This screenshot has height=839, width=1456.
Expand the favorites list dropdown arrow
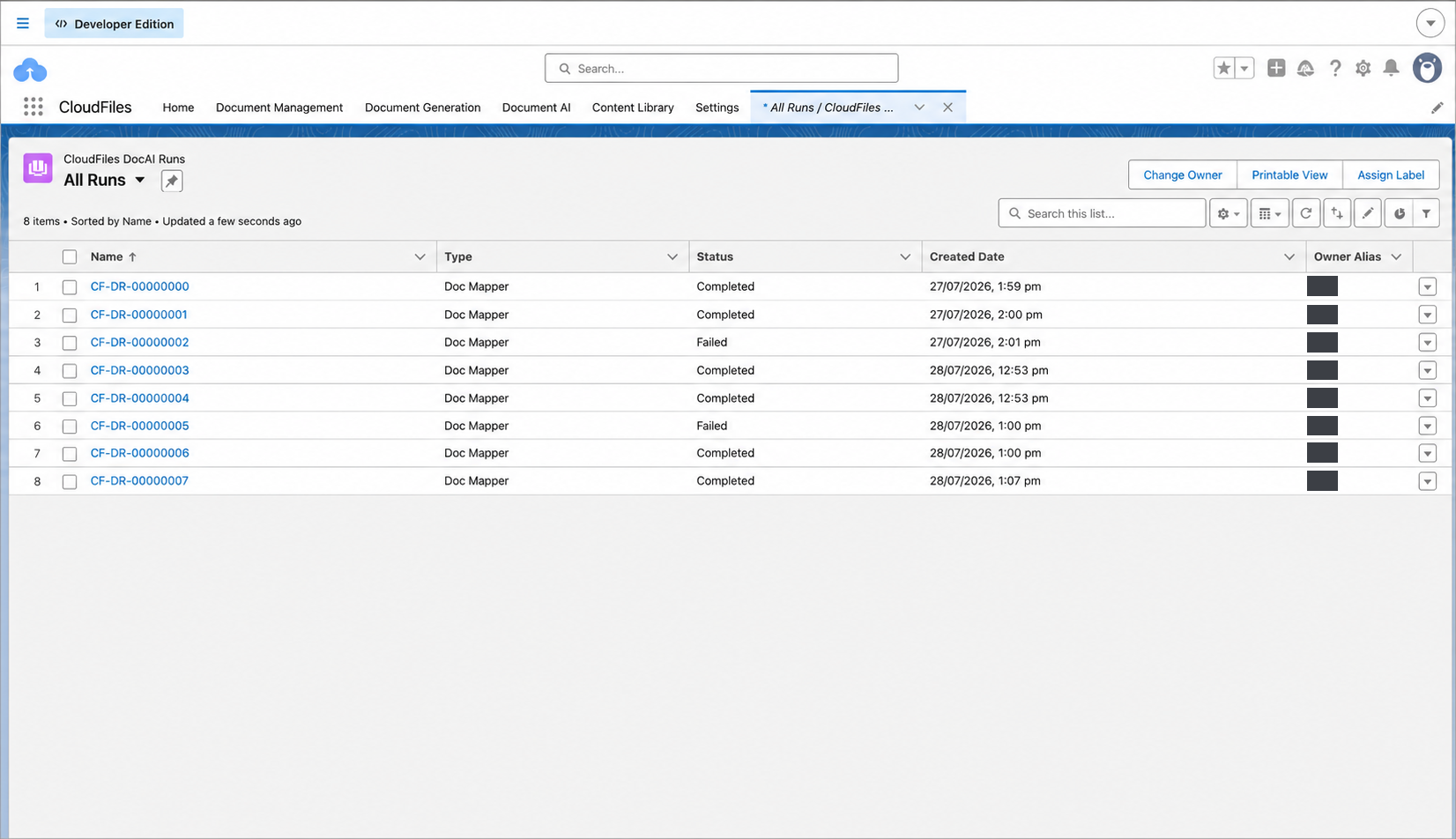click(x=1244, y=68)
